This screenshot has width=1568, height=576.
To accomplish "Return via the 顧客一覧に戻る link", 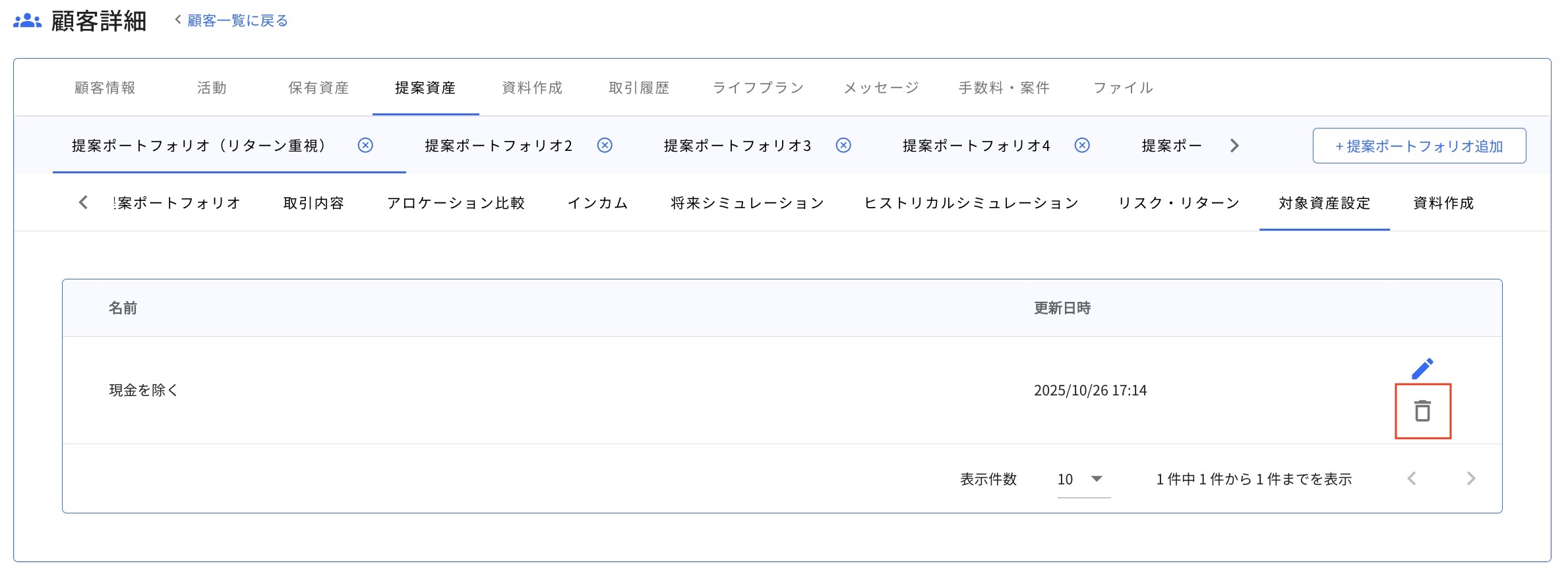I will pos(236,20).
